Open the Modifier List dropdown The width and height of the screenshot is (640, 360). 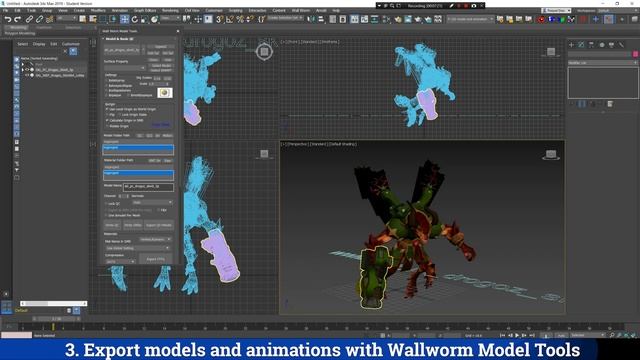[x=602, y=63]
